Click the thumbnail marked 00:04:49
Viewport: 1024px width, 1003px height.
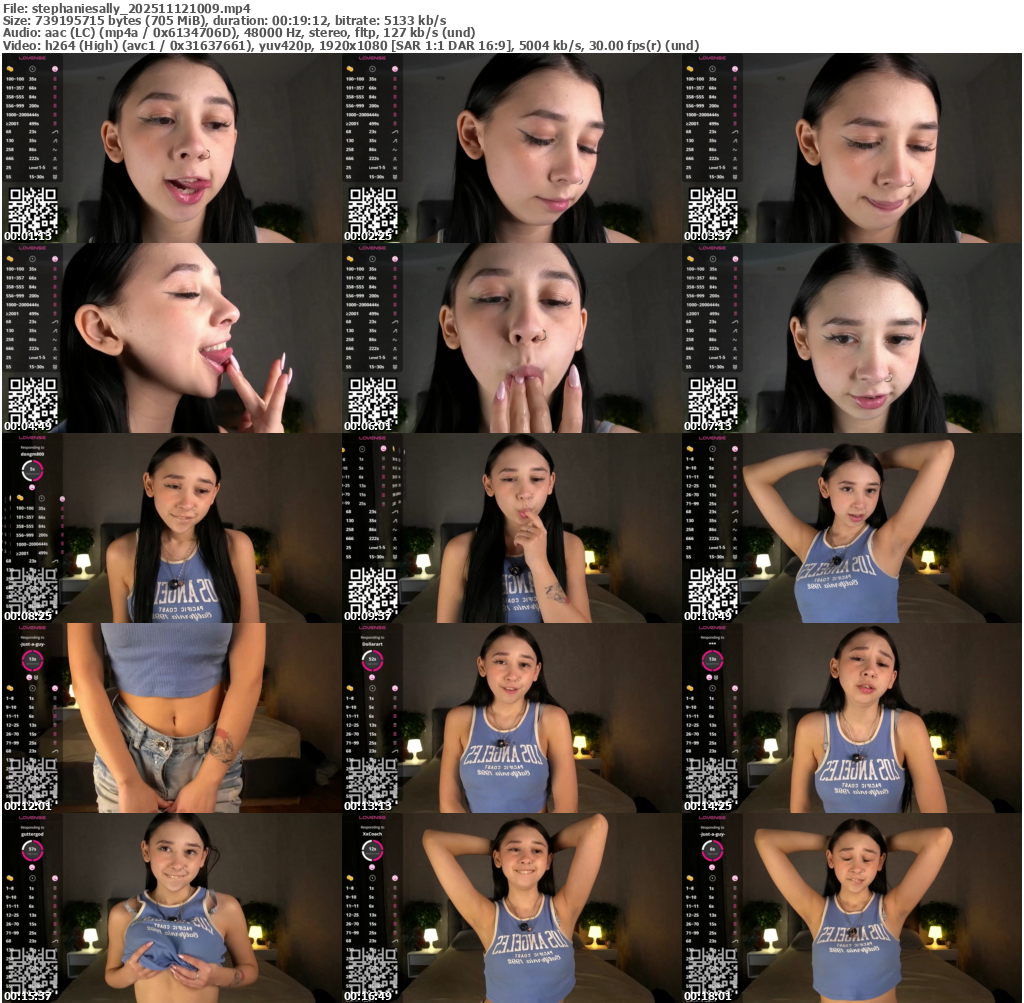tap(171, 338)
